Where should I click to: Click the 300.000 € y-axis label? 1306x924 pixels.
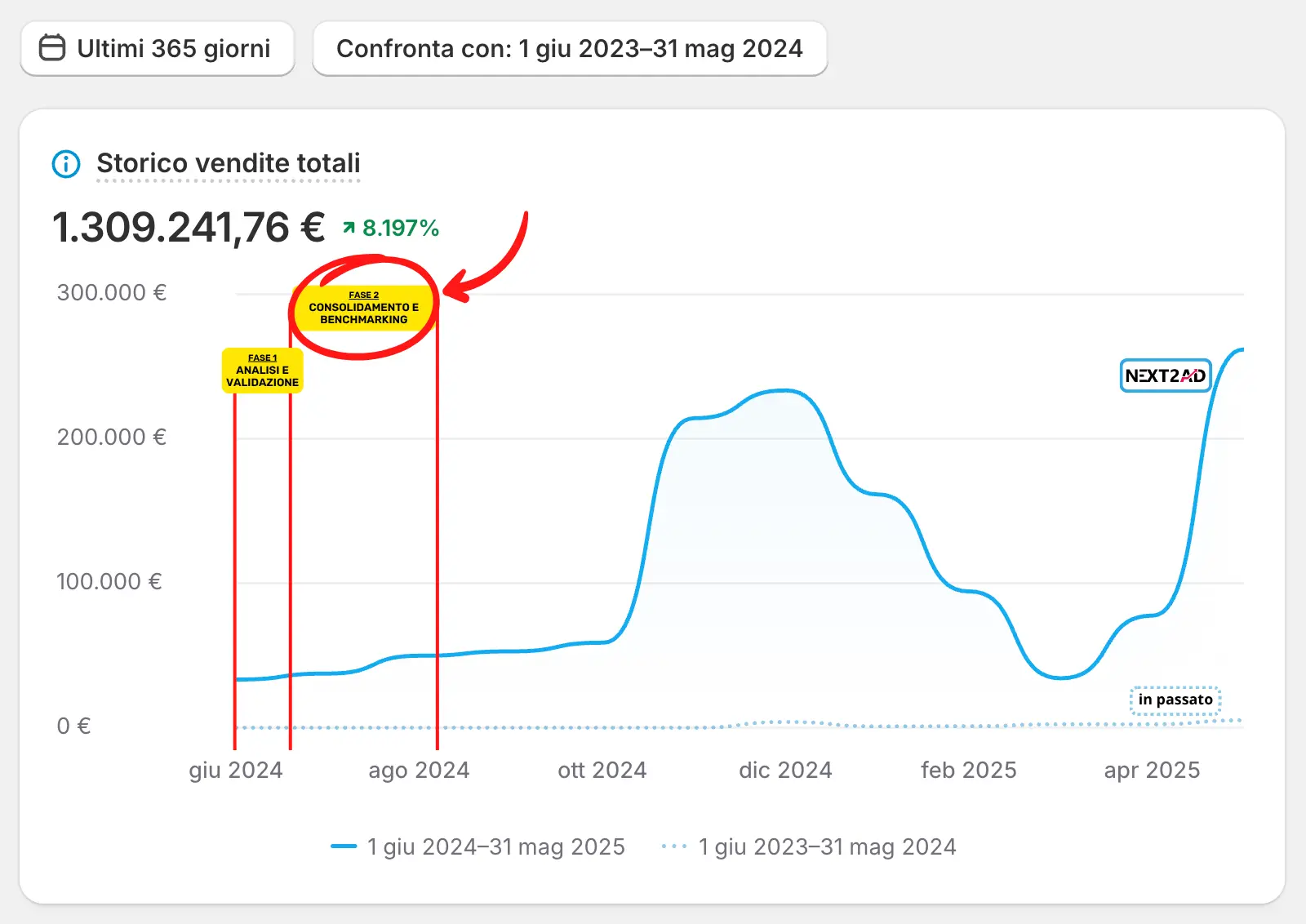point(112,292)
